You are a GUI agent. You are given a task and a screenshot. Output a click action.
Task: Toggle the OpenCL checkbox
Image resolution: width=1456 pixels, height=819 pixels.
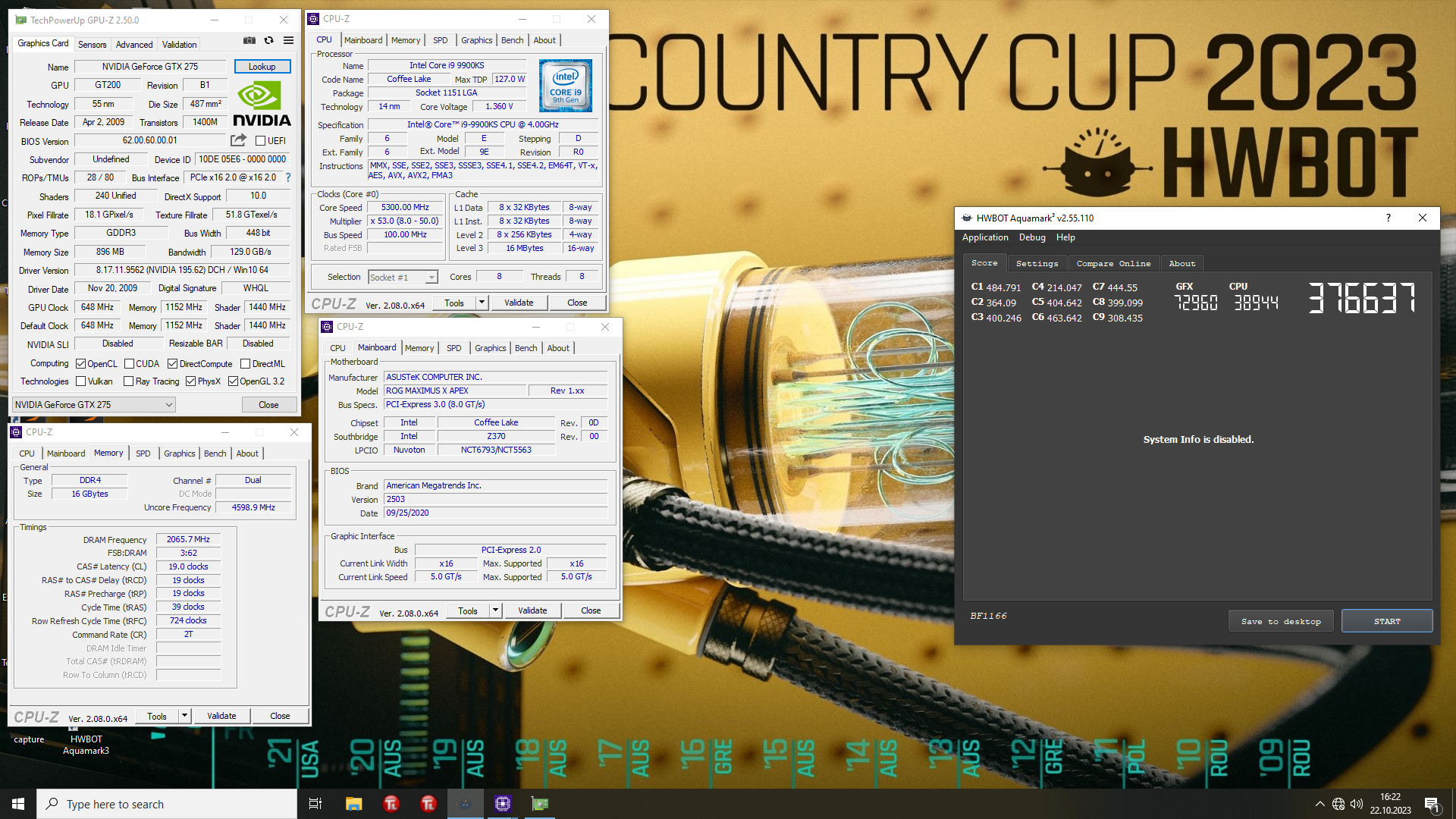tap(80, 364)
